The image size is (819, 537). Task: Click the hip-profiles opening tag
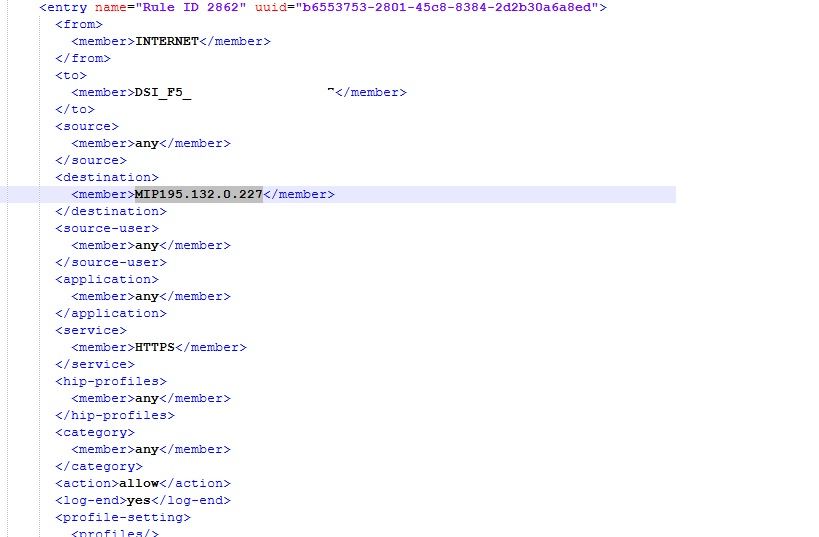pos(111,381)
